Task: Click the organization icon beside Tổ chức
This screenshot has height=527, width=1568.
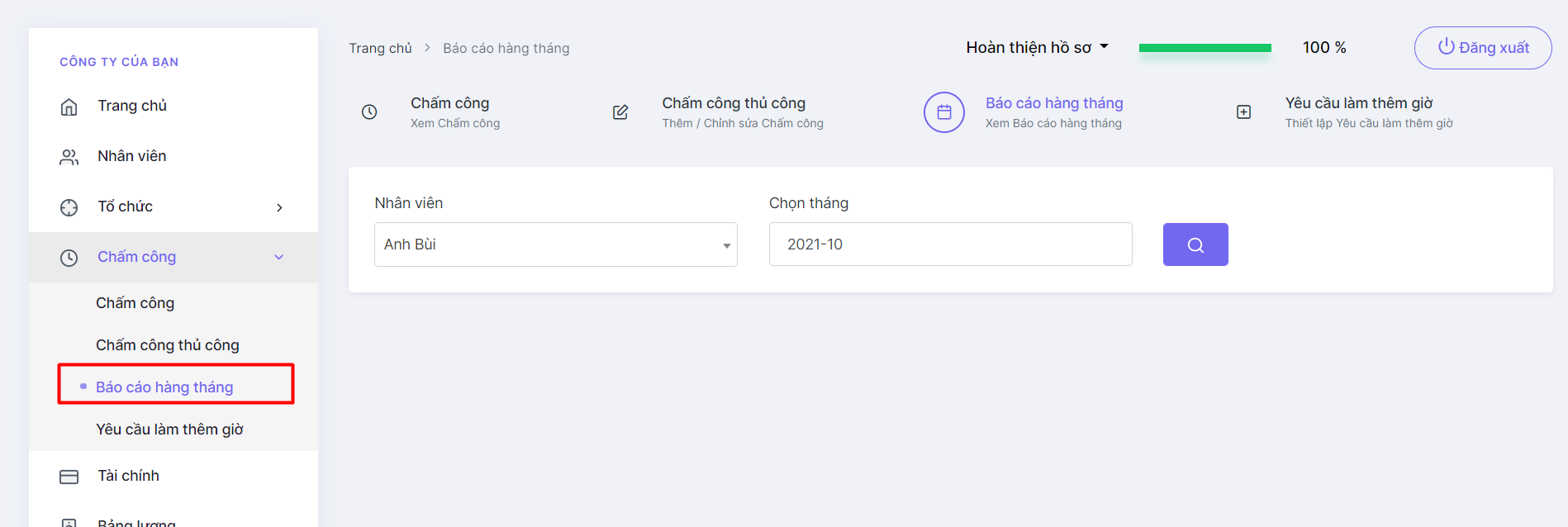Action: click(x=69, y=207)
